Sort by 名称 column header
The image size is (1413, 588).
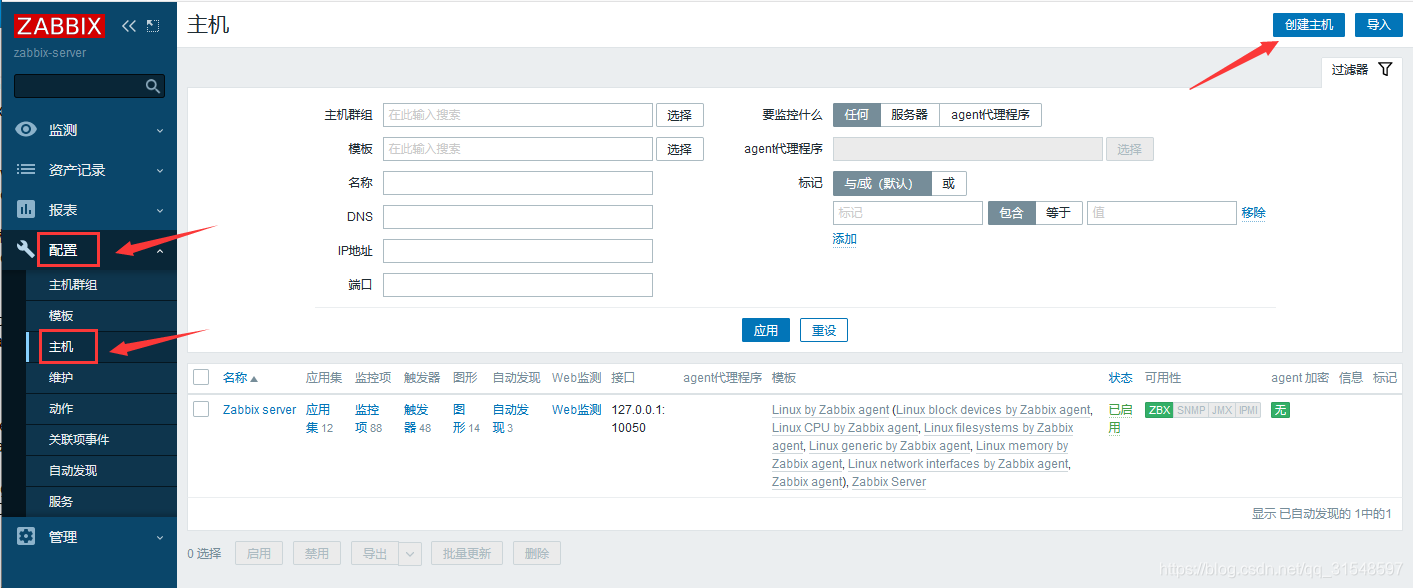click(x=240, y=378)
